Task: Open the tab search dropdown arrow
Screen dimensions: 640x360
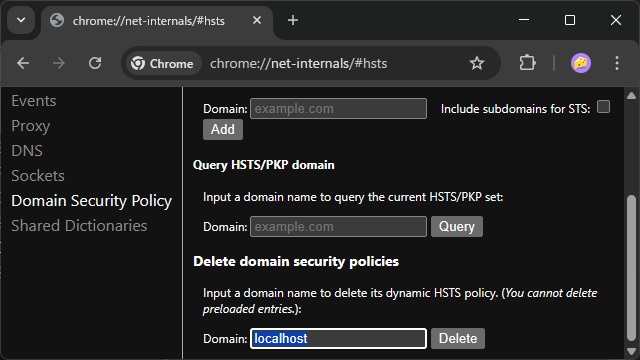Action: tap(21, 20)
